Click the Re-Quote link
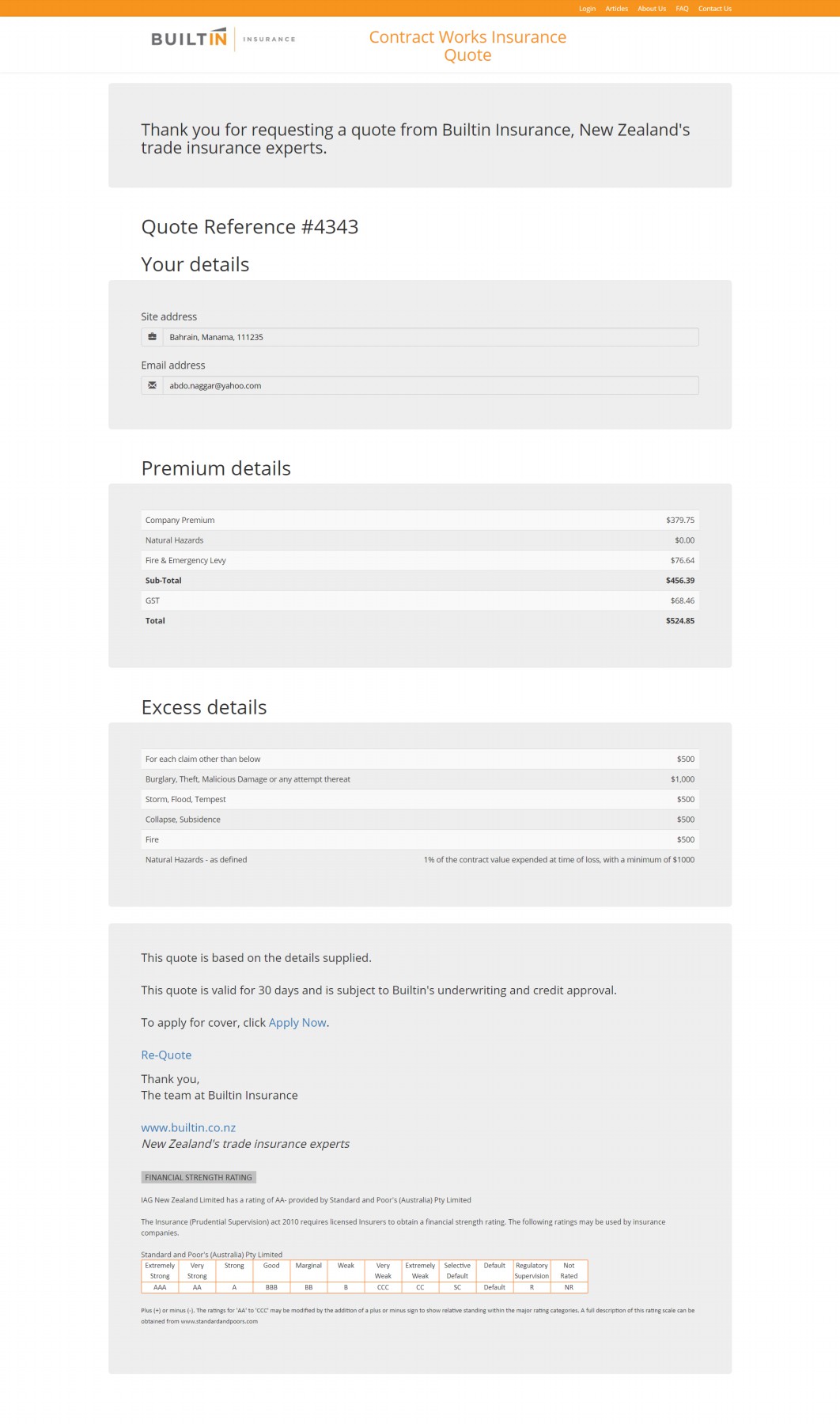Image resolution: width=840 pixels, height=1424 pixels. point(166,1055)
